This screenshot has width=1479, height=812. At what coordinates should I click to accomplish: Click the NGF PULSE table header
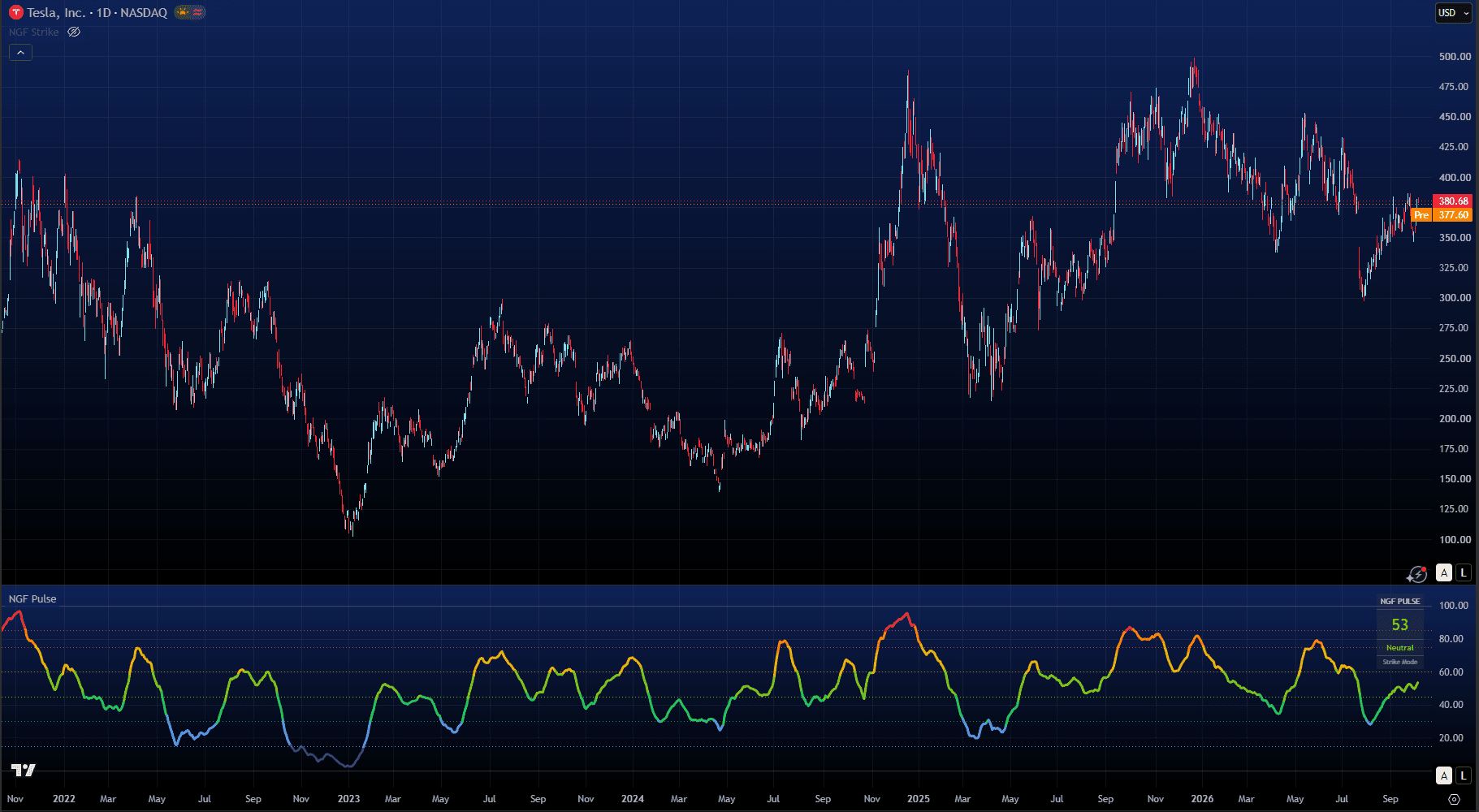pos(1400,602)
